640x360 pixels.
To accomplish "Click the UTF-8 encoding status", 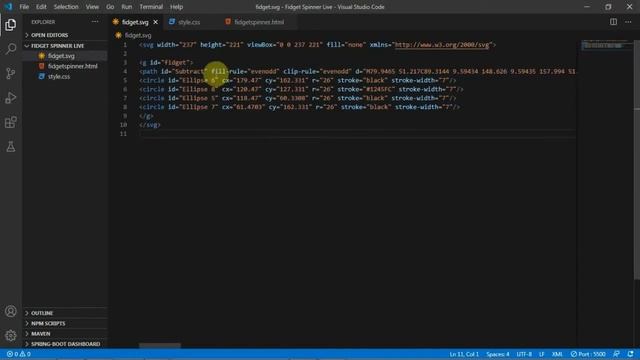I will 524,354.
